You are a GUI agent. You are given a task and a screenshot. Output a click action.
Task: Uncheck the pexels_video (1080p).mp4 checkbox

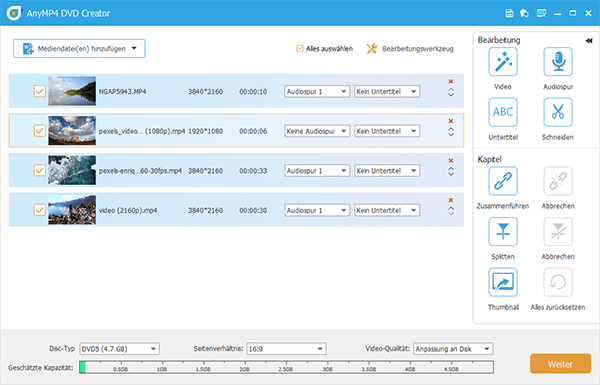point(40,131)
